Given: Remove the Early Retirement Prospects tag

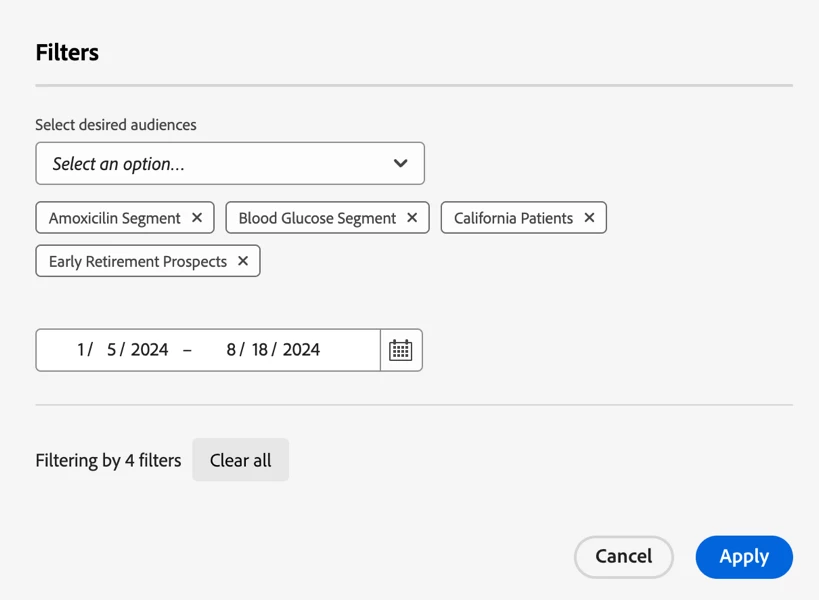Looking at the screenshot, I should click(243, 262).
